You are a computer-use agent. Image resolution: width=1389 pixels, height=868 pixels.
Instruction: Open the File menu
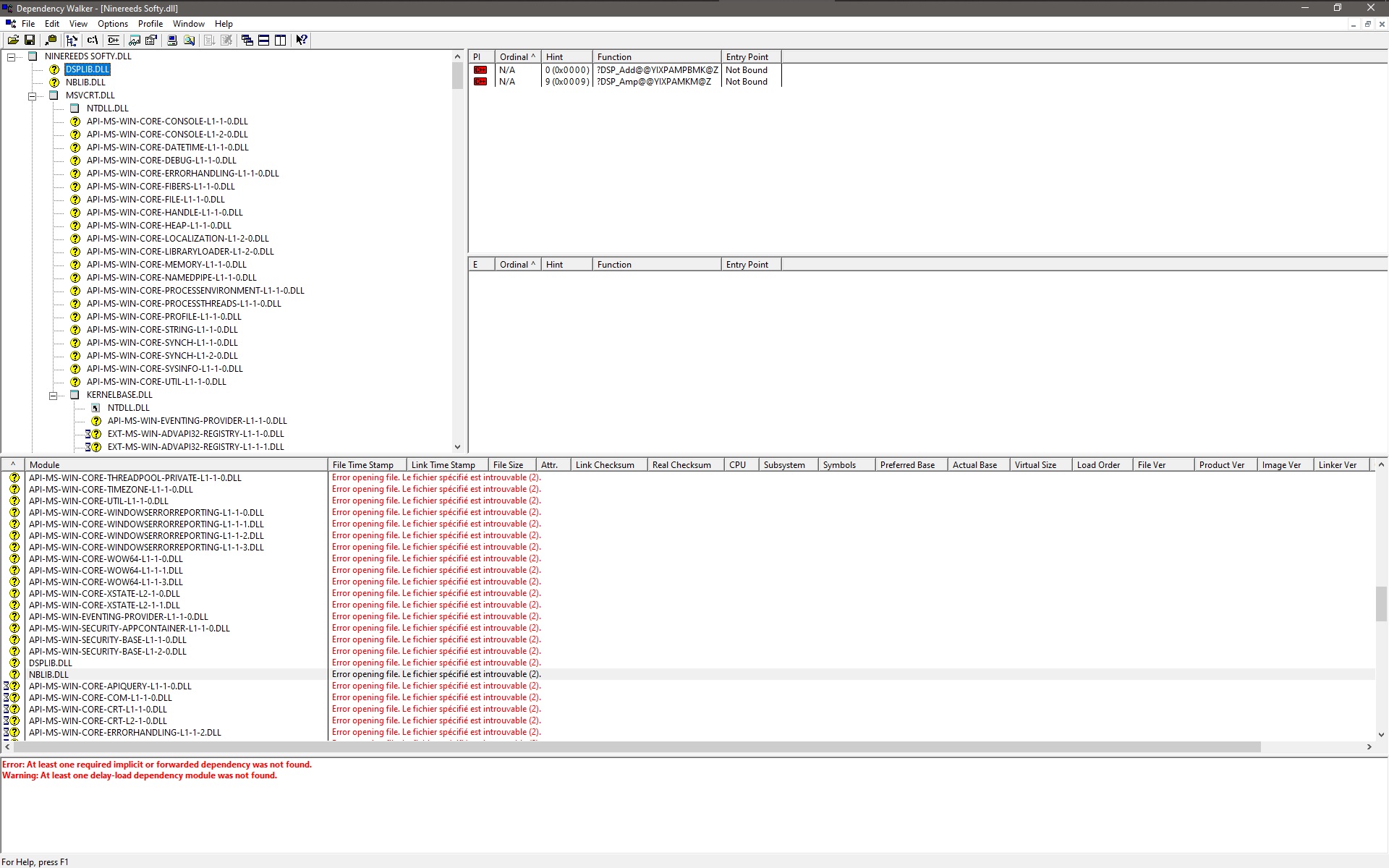click(28, 24)
